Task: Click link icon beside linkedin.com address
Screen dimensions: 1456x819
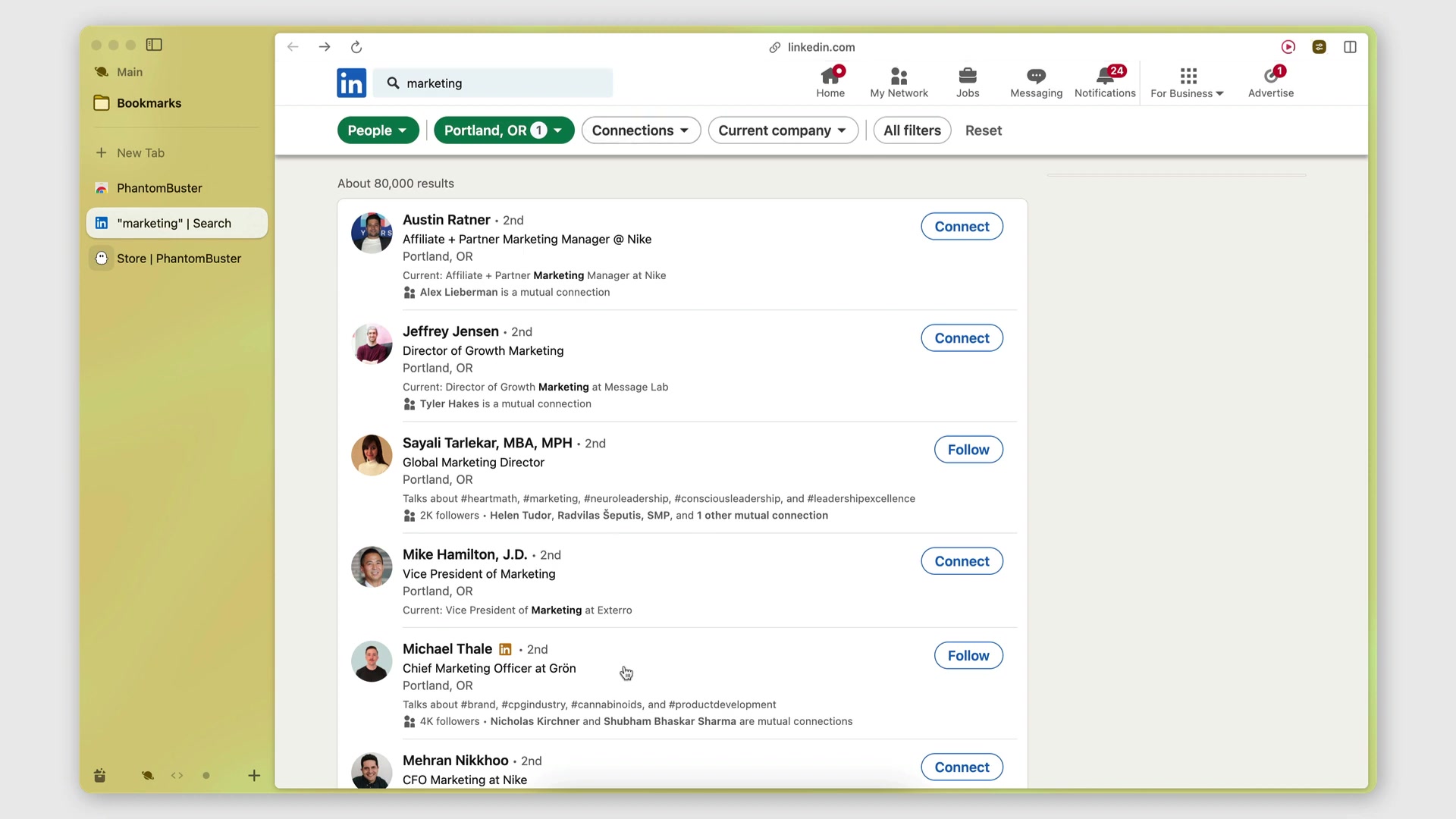Action: [774, 48]
